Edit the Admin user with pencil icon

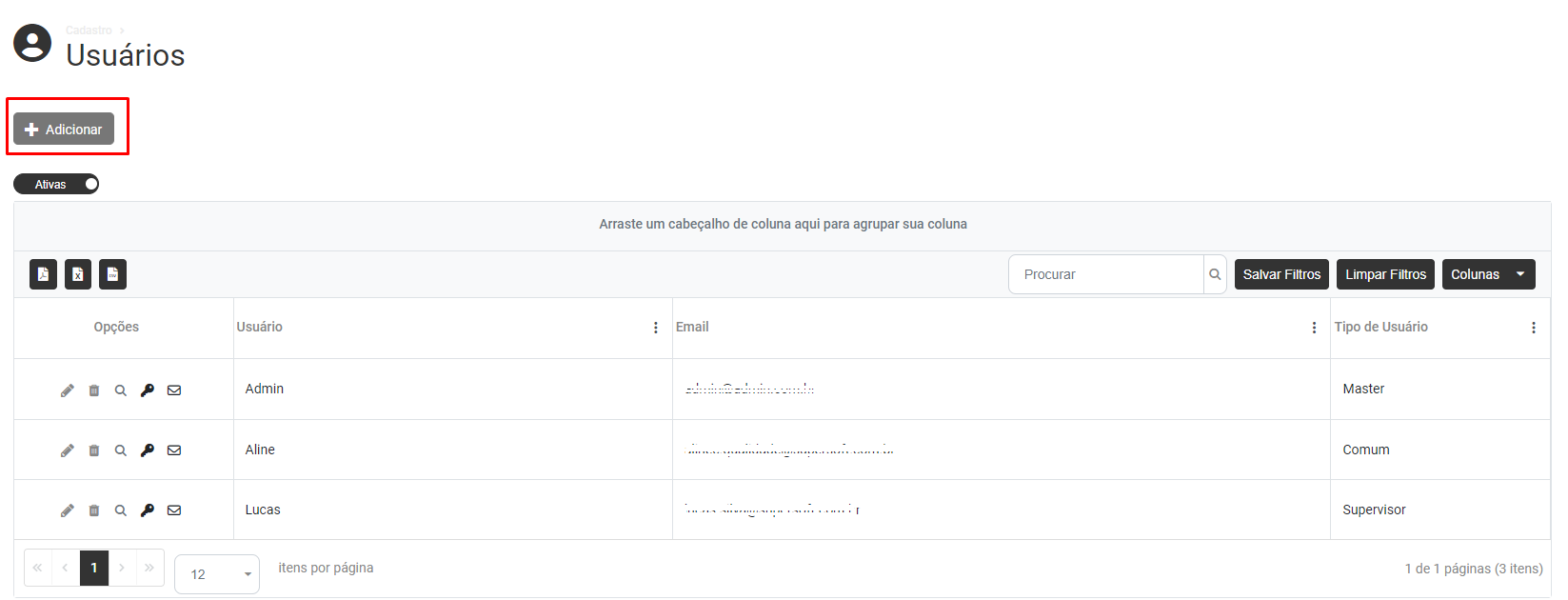(68, 390)
